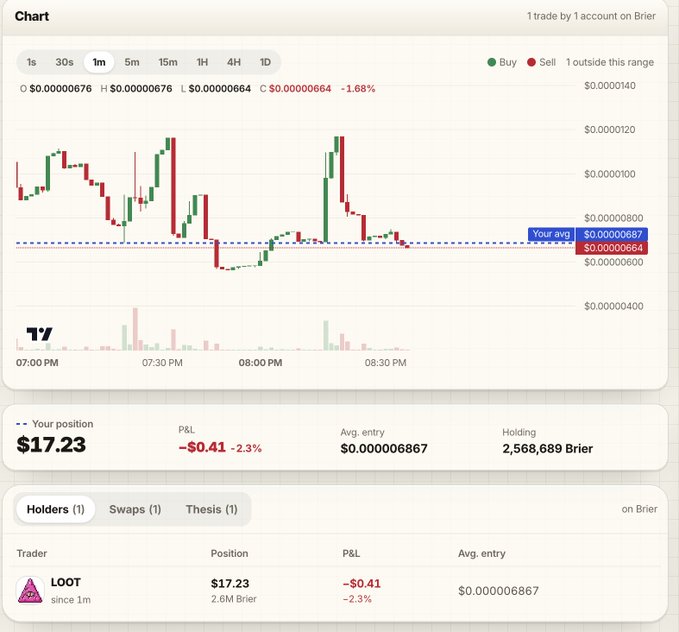The height and width of the screenshot is (632, 679).
Task: Click the red Sell legend dot
Action: pos(531,62)
